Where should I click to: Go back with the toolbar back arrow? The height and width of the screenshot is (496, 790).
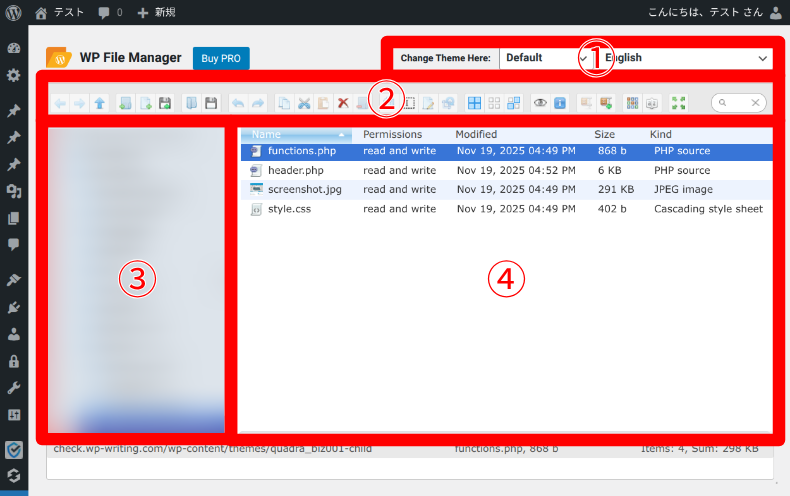click(x=60, y=103)
